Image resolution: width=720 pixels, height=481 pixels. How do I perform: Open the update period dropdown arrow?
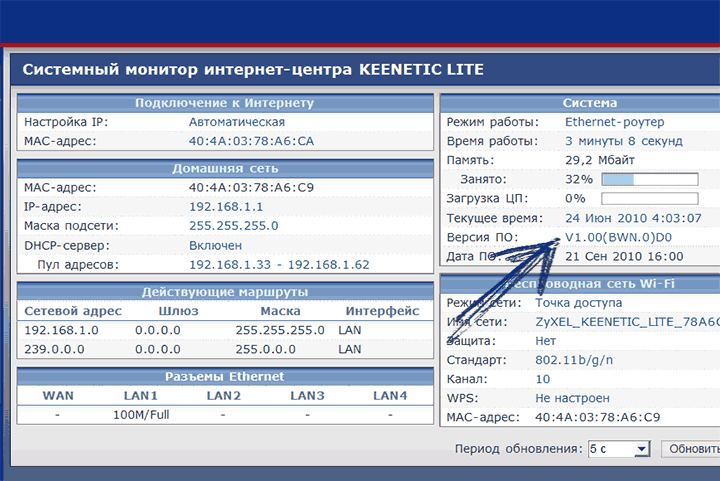(642, 449)
